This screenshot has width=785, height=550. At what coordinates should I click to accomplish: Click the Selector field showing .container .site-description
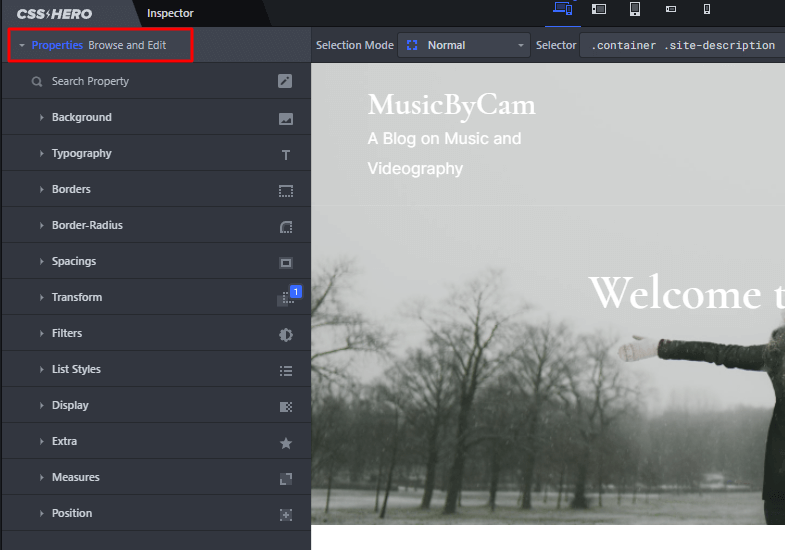(682, 45)
